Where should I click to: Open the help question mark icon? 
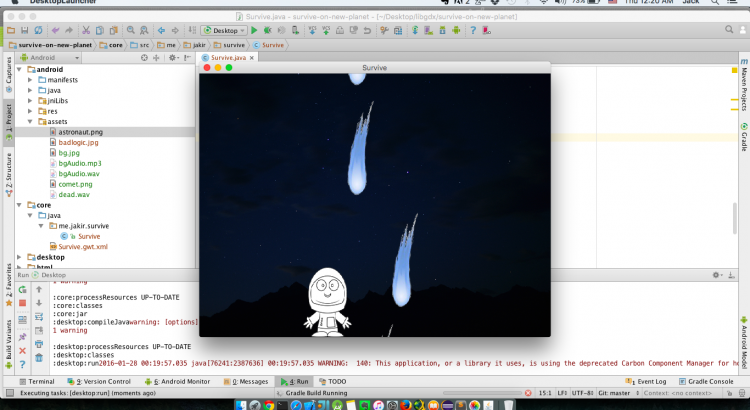tap(22, 363)
